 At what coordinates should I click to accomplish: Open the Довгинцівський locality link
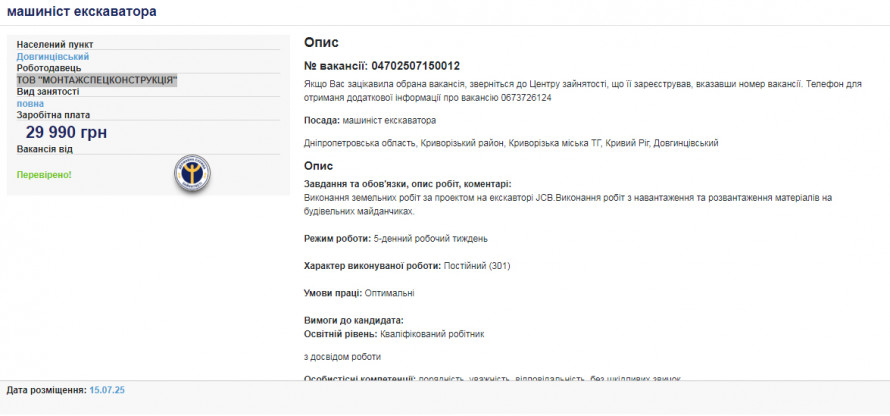(x=53, y=57)
